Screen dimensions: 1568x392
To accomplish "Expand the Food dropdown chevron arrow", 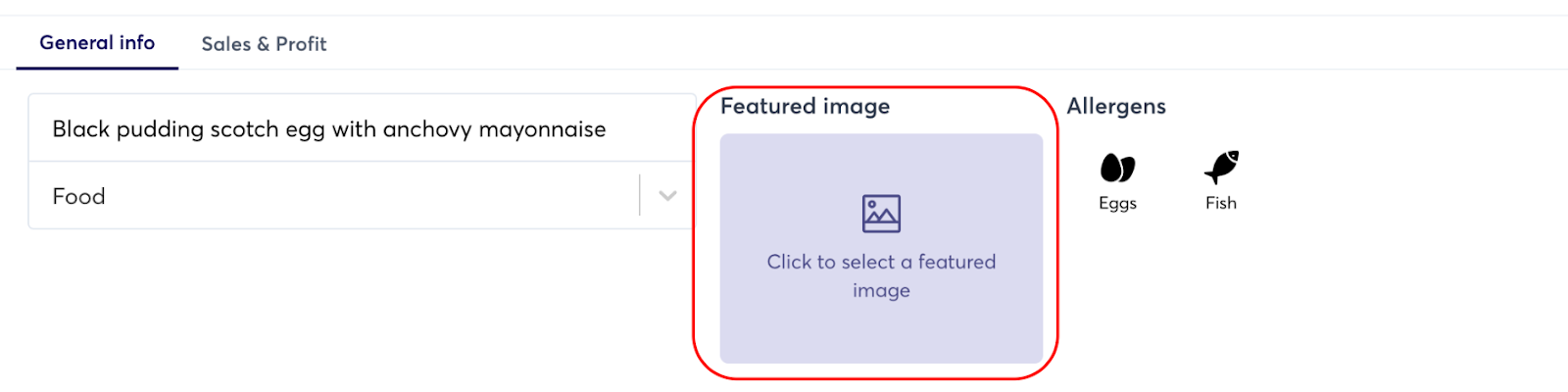I will (x=667, y=196).
